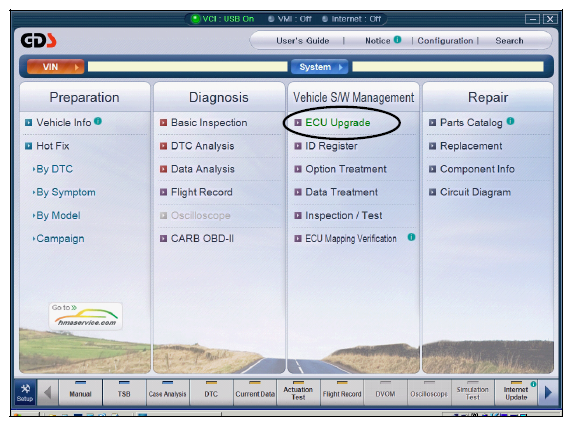This screenshot has height=426, width=572.
Task: Click the VMI Off status indicator
Action: [290, 19]
